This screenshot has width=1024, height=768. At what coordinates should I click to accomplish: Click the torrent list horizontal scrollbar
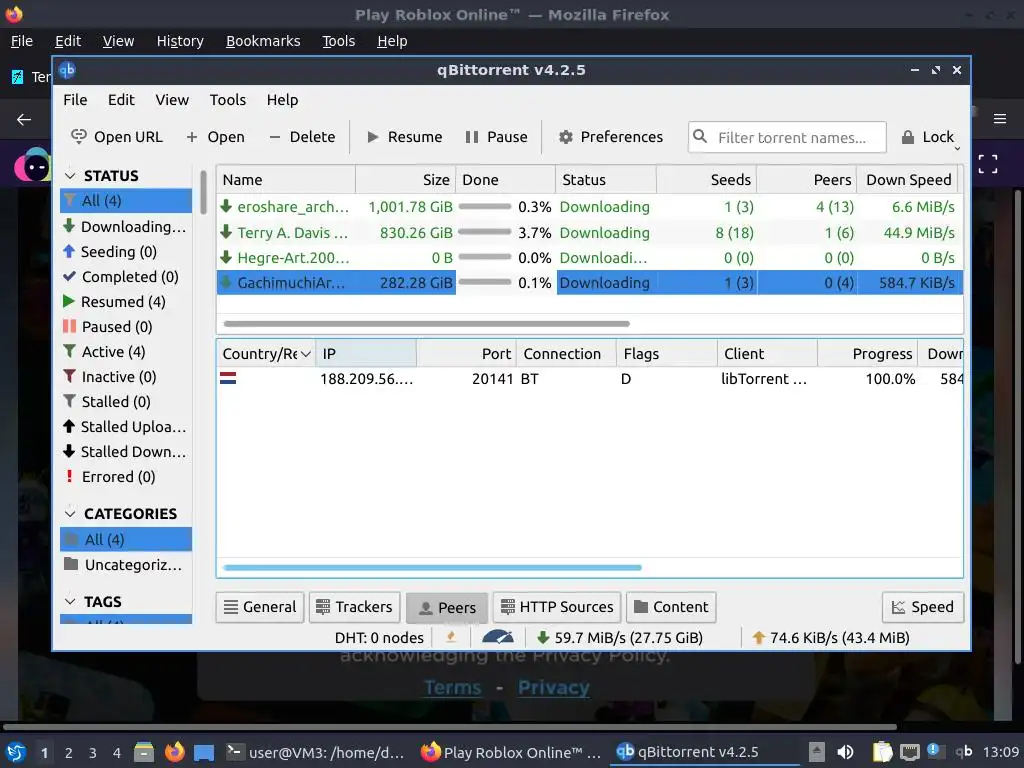[426, 323]
